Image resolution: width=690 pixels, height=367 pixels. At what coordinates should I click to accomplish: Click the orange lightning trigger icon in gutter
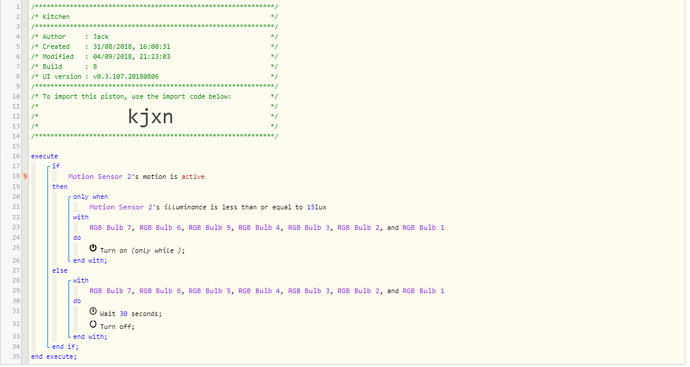point(26,176)
